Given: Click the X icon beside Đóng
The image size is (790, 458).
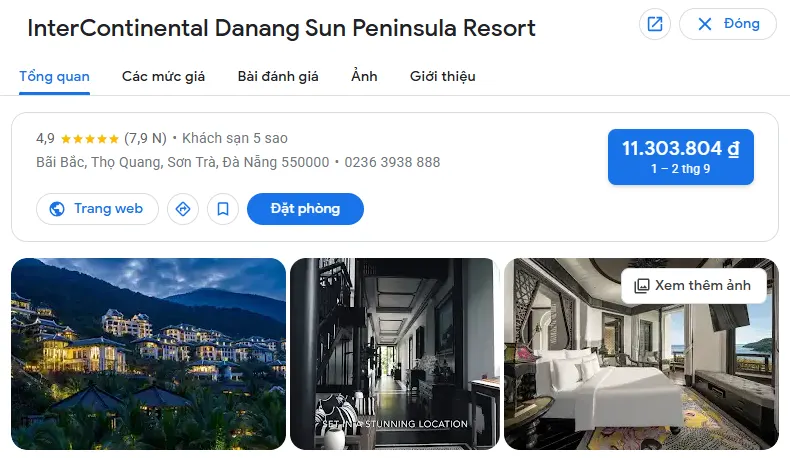Looking at the screenshot, I should 705,24.
